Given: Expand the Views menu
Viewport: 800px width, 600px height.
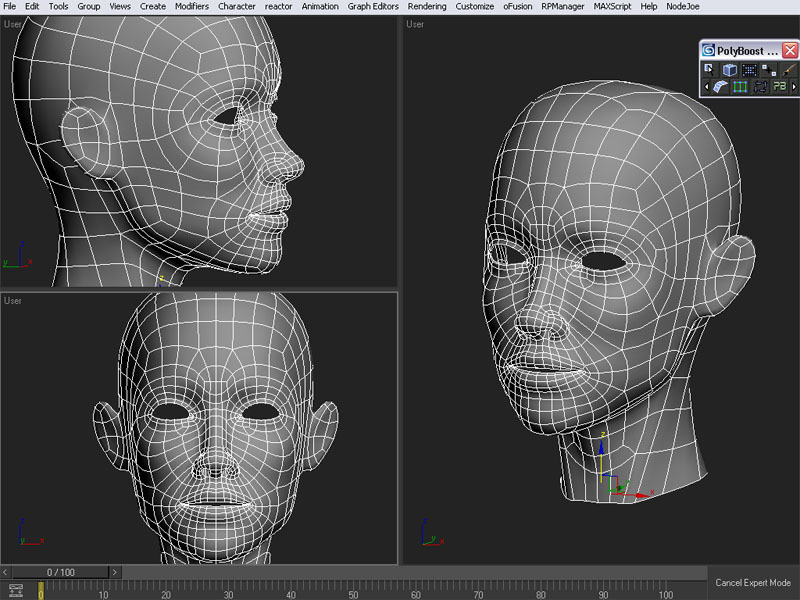Looking at the screenshot, I should coord(120,7).
